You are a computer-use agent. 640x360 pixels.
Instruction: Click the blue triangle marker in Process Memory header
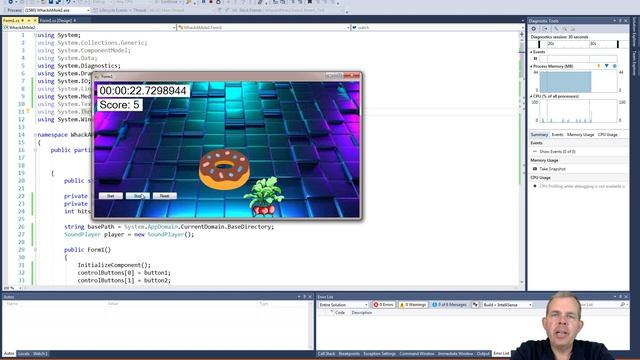(607, 66)
